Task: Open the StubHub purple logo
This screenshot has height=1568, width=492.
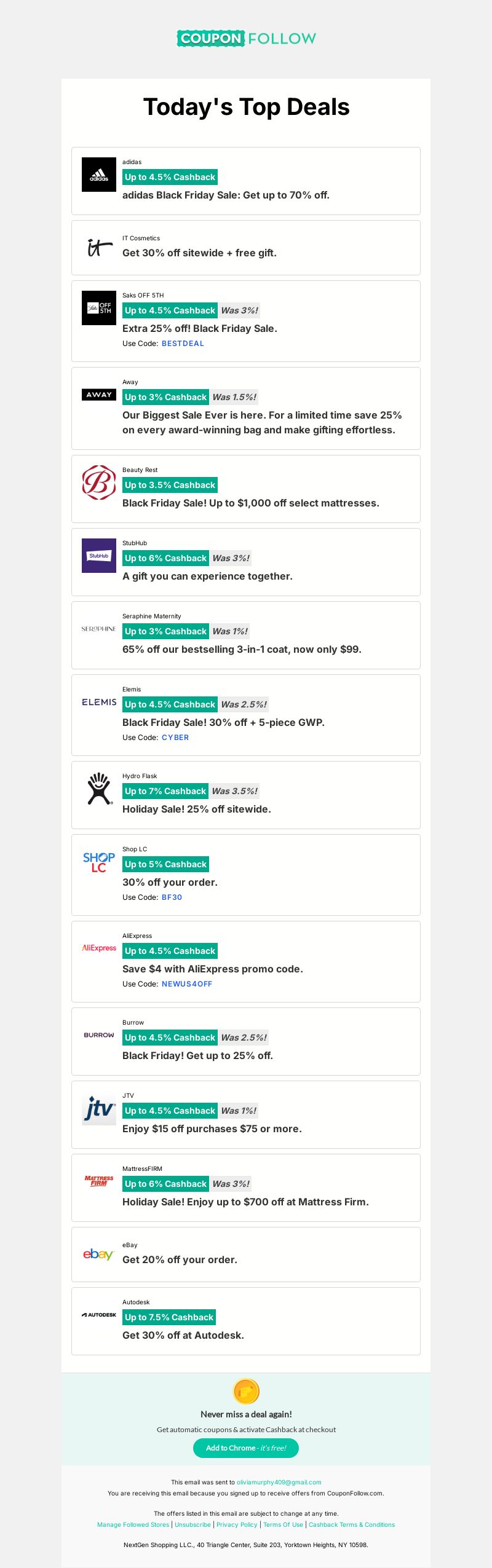Action: (x=99, y=556)
